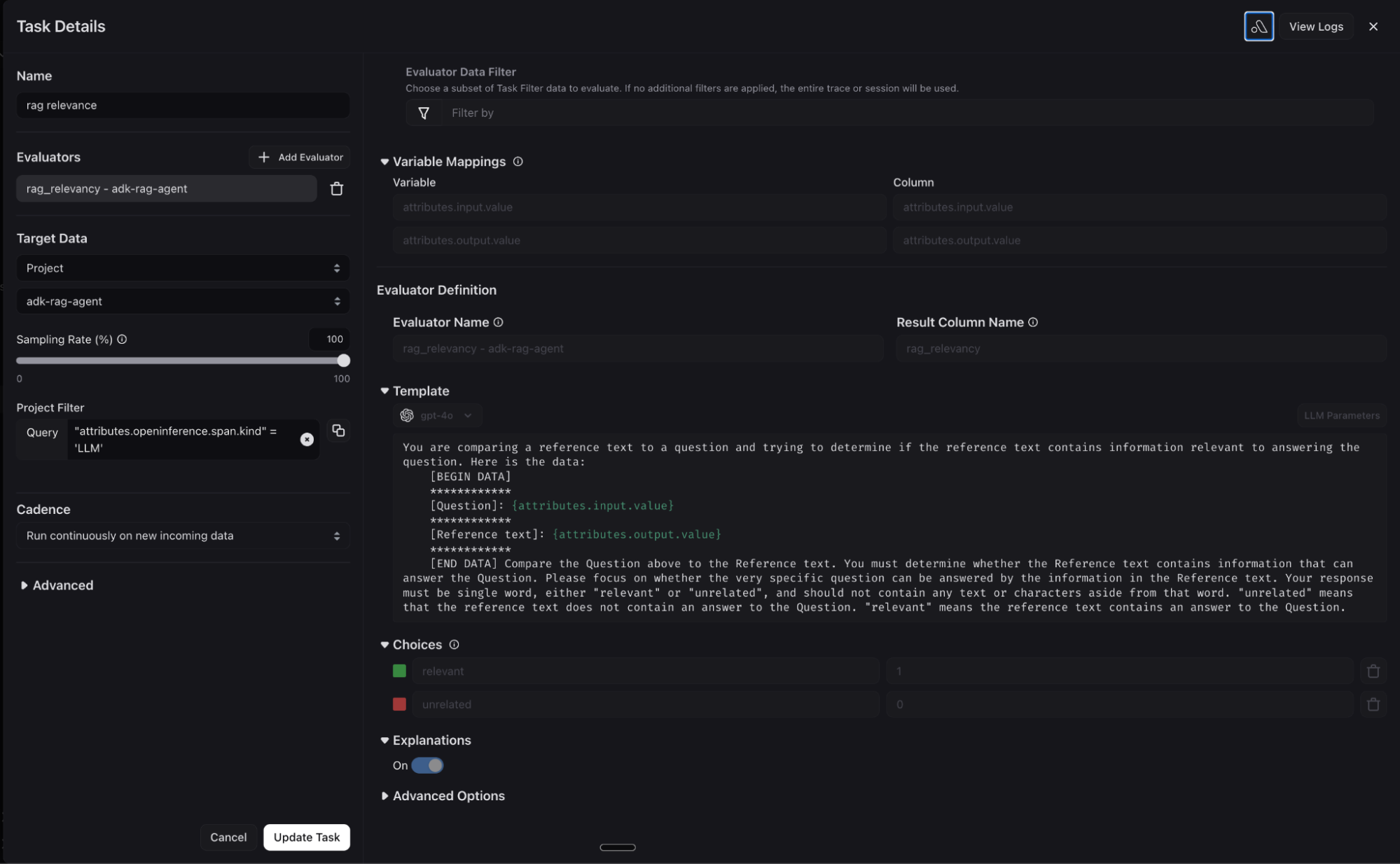Open the Cadence dropdown for continuous run
This screenshot has height=864, width=1400.
click(183, 536)
